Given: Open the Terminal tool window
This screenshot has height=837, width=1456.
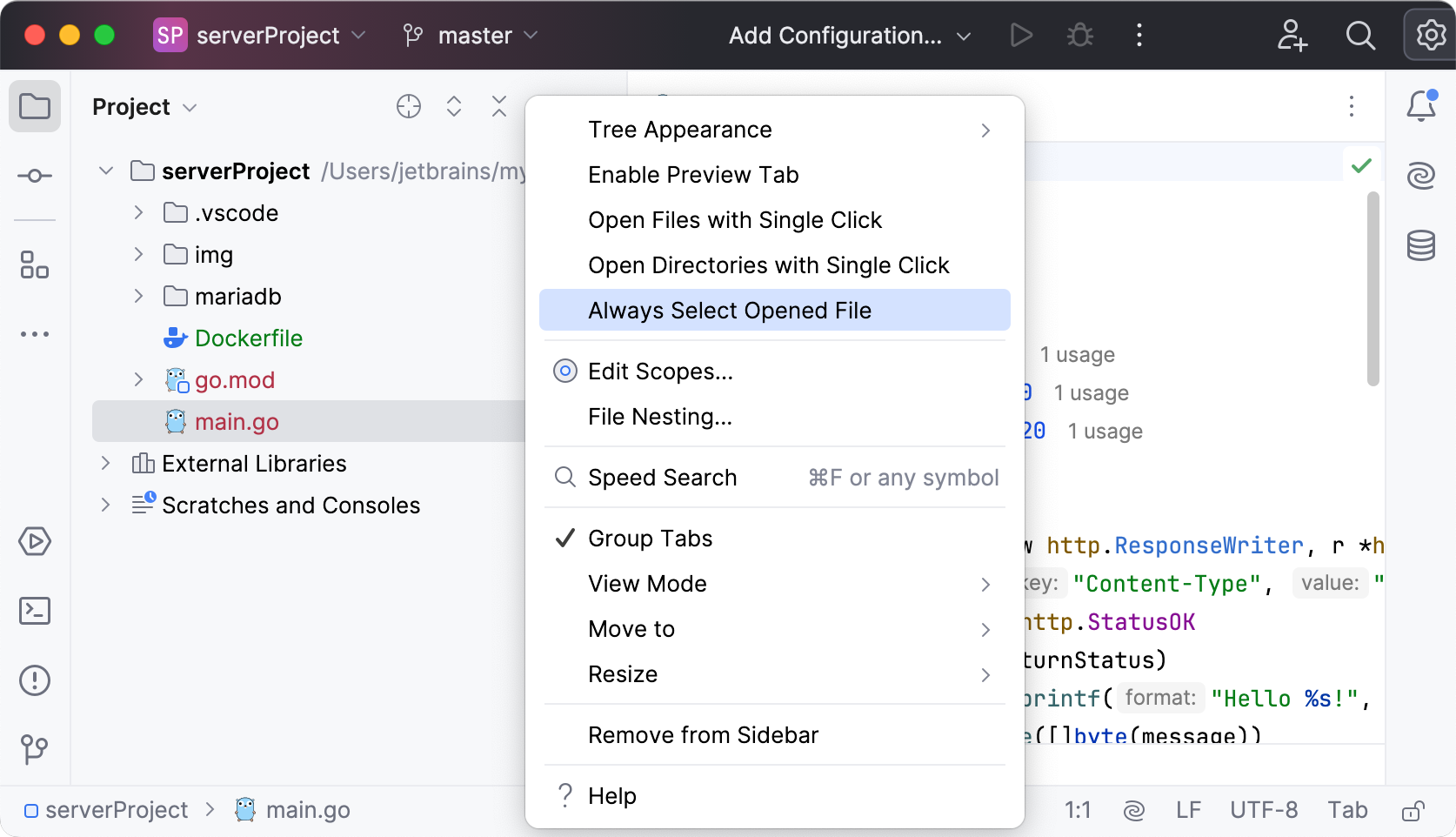Looking at the screenshot, I should pyautogui.click(x=35, y=611).
